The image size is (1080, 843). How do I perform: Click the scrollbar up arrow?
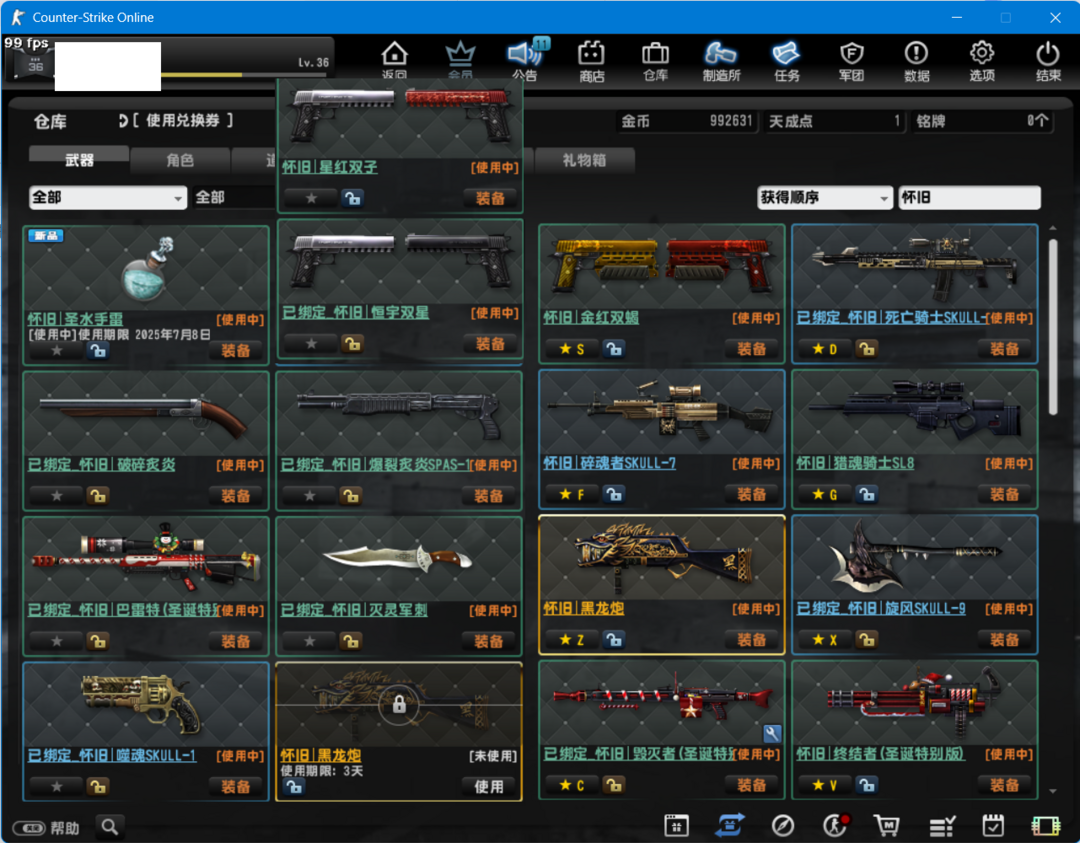[1052, 228]
